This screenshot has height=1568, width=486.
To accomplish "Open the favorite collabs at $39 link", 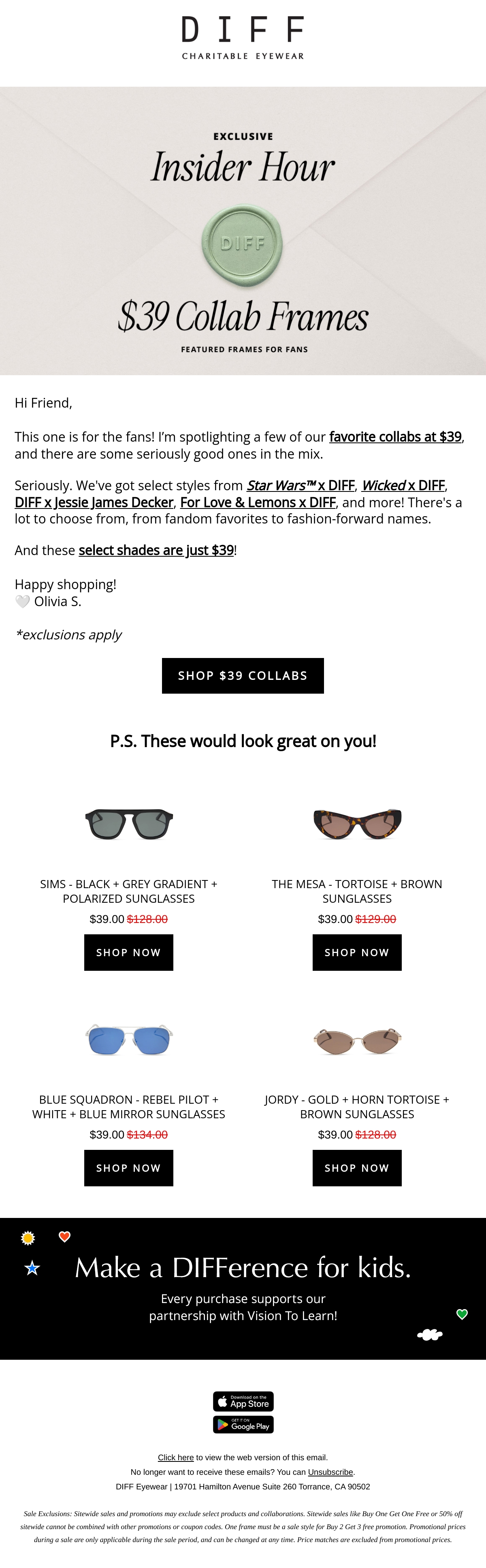I will (x=395, y=437).
